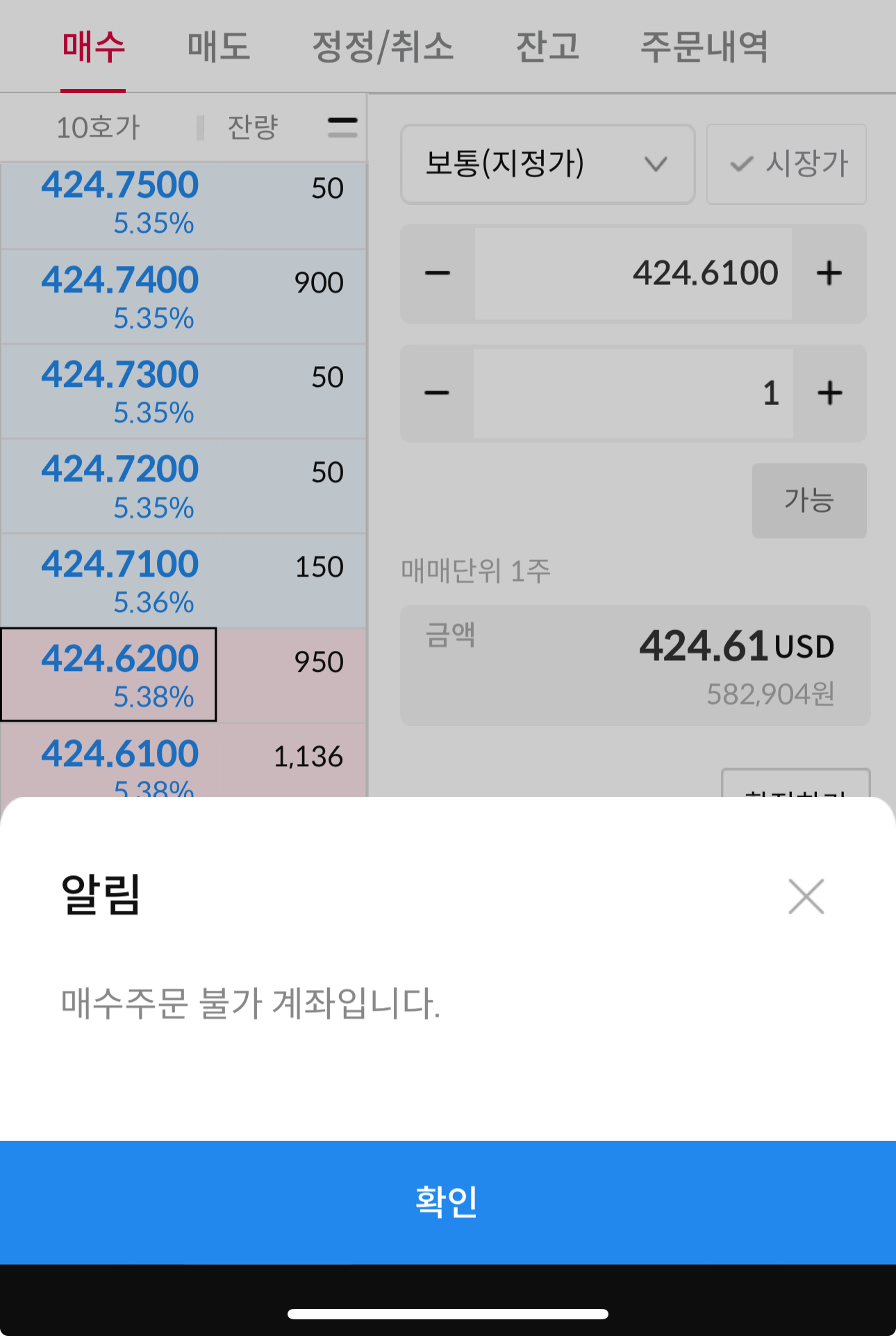Switch to the 매도 sell tab
This screenshot has height=1336, width=896.
pos(219,47)
